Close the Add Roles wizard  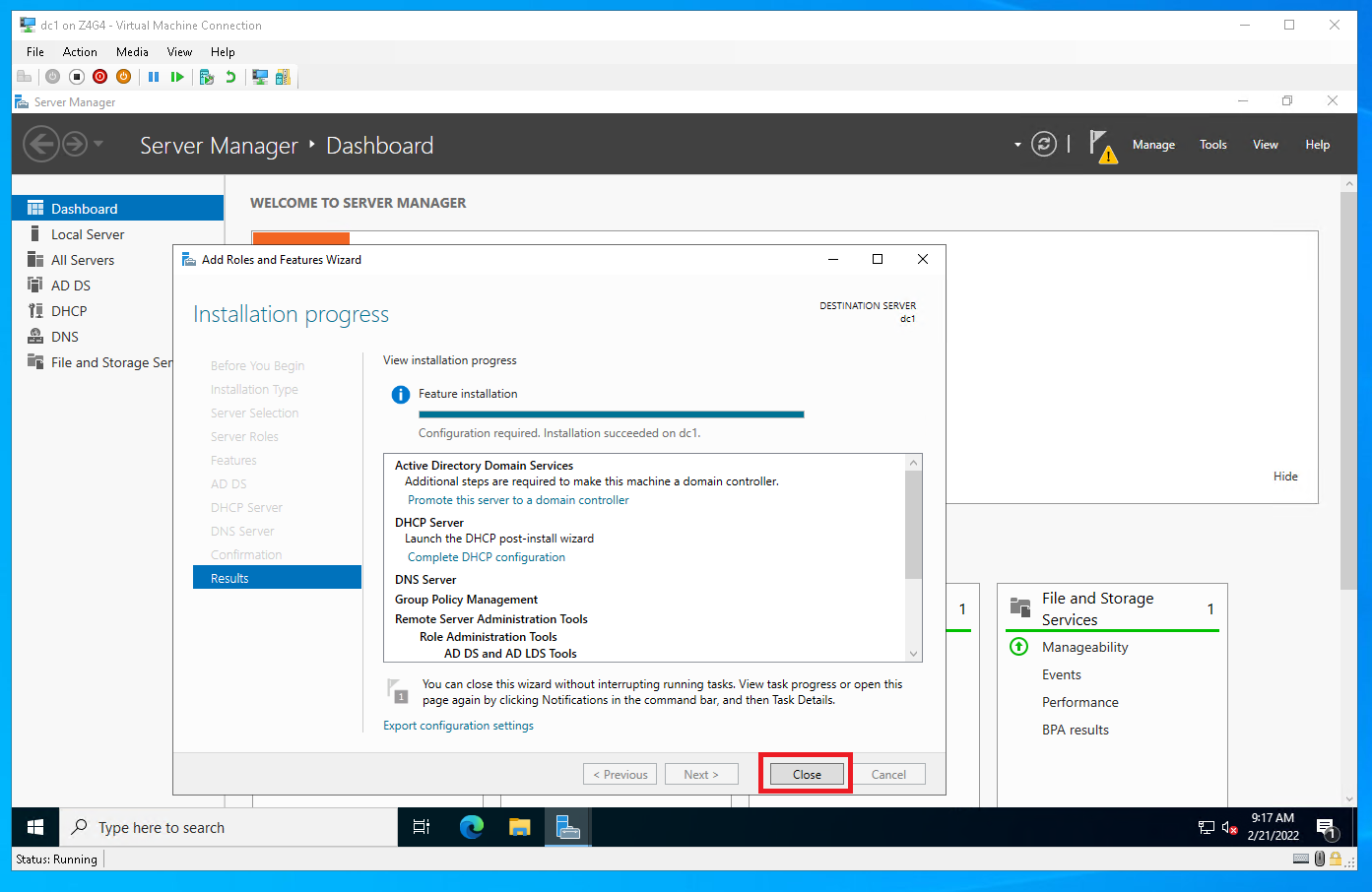807,774
